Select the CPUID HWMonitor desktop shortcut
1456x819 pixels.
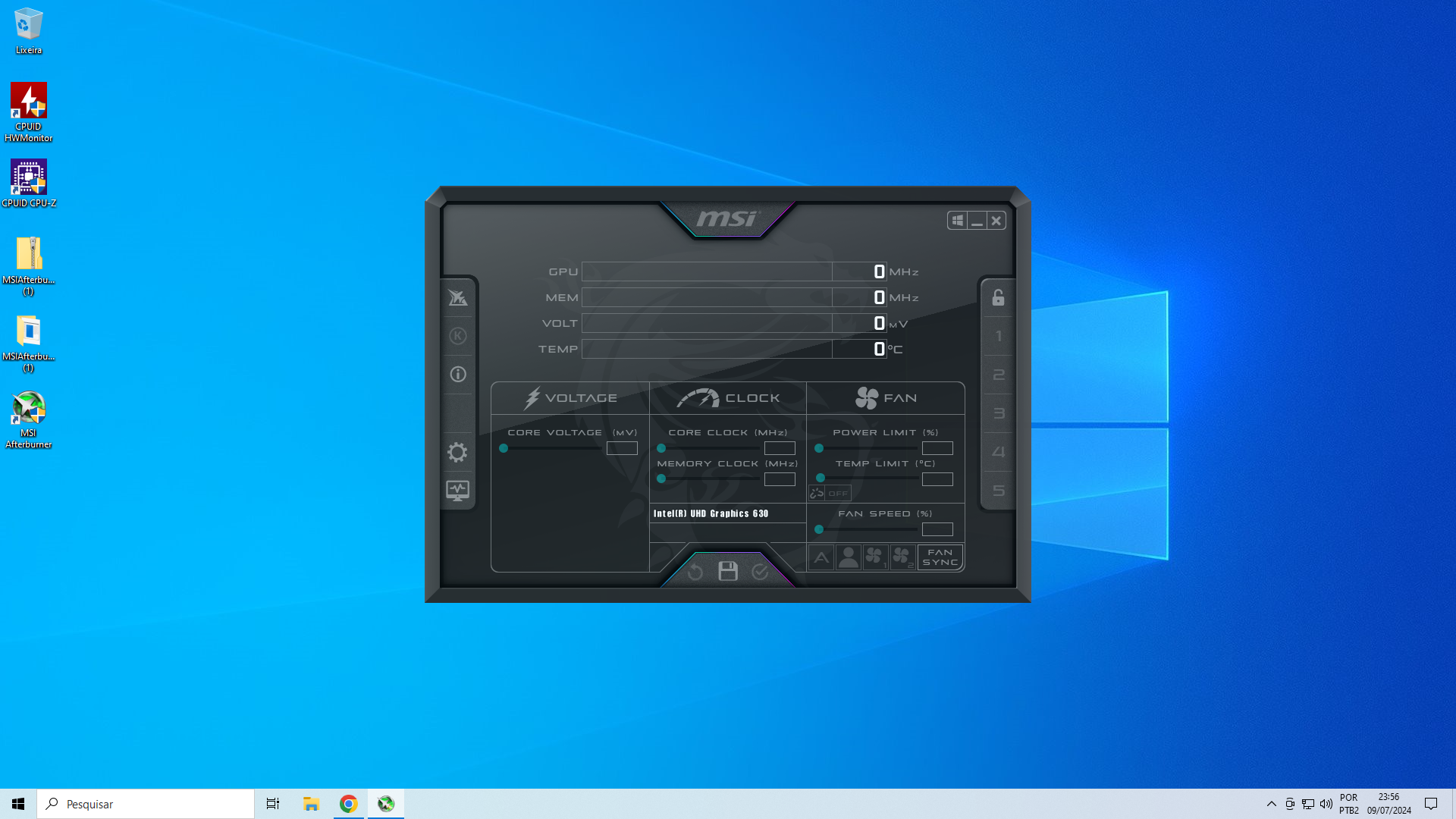click(29, 112)
